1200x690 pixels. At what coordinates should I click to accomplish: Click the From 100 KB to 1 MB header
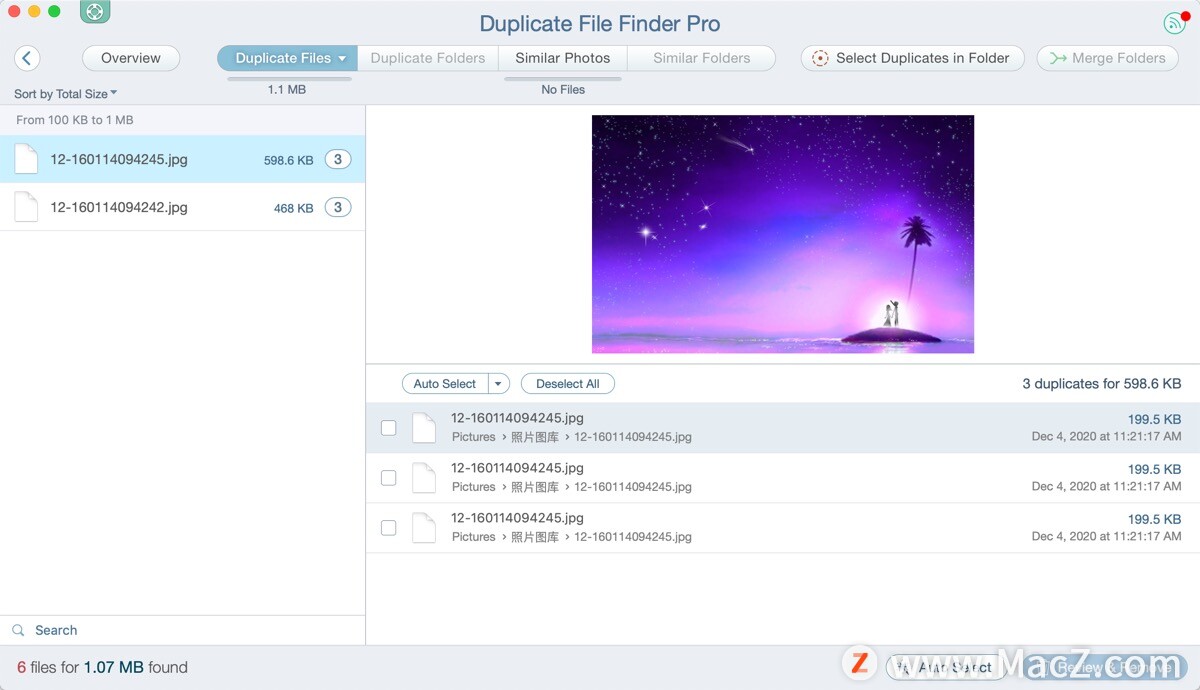click(75, 120)
